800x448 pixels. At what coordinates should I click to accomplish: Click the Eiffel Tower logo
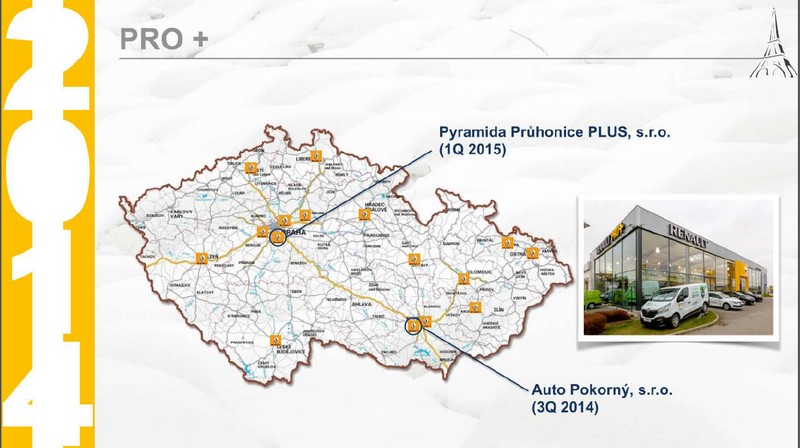[772, 43]
